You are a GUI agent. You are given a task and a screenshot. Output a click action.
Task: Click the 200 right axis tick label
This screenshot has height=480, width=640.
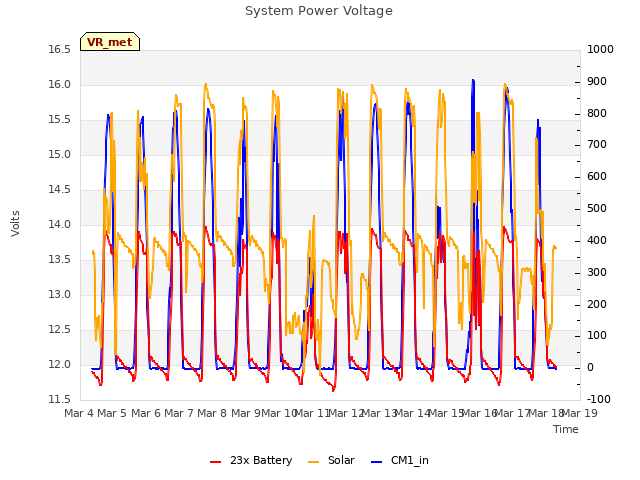pyautogui.click(x=597, y=304)
